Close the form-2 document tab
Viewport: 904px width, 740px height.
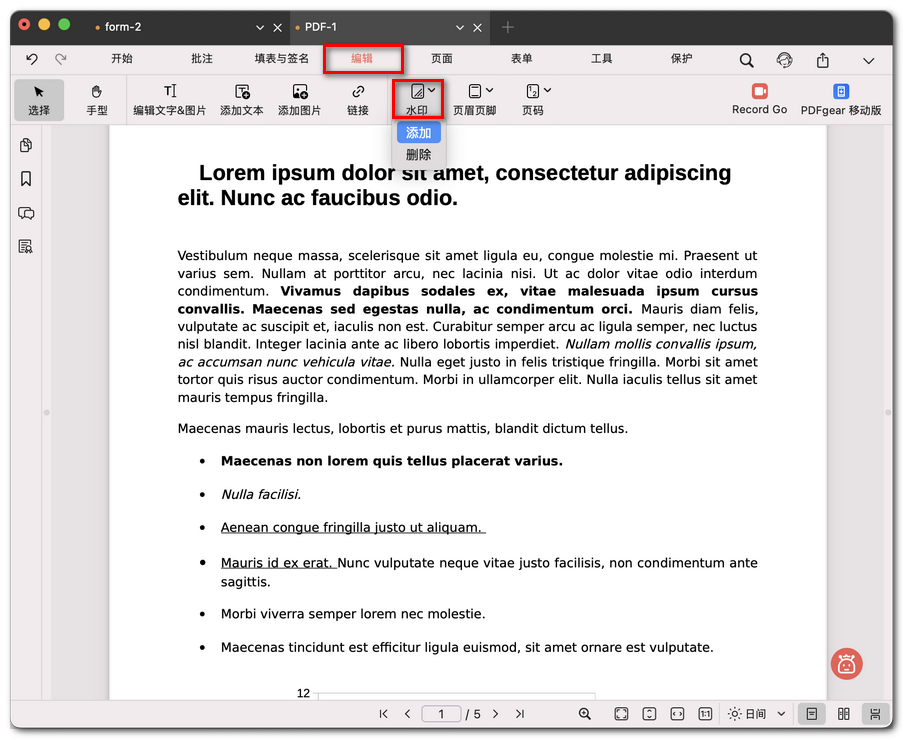[x=278, y=27]
